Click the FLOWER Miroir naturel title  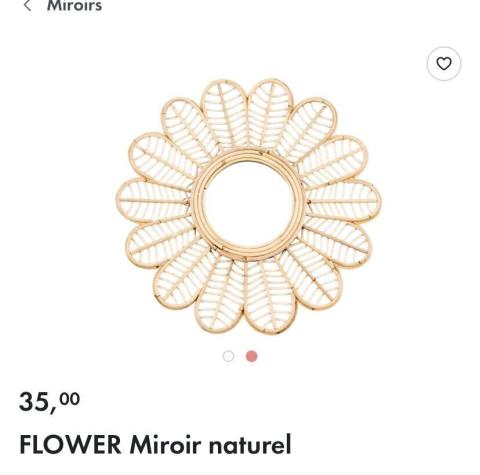pyautogui.click(x=155, y=444)
